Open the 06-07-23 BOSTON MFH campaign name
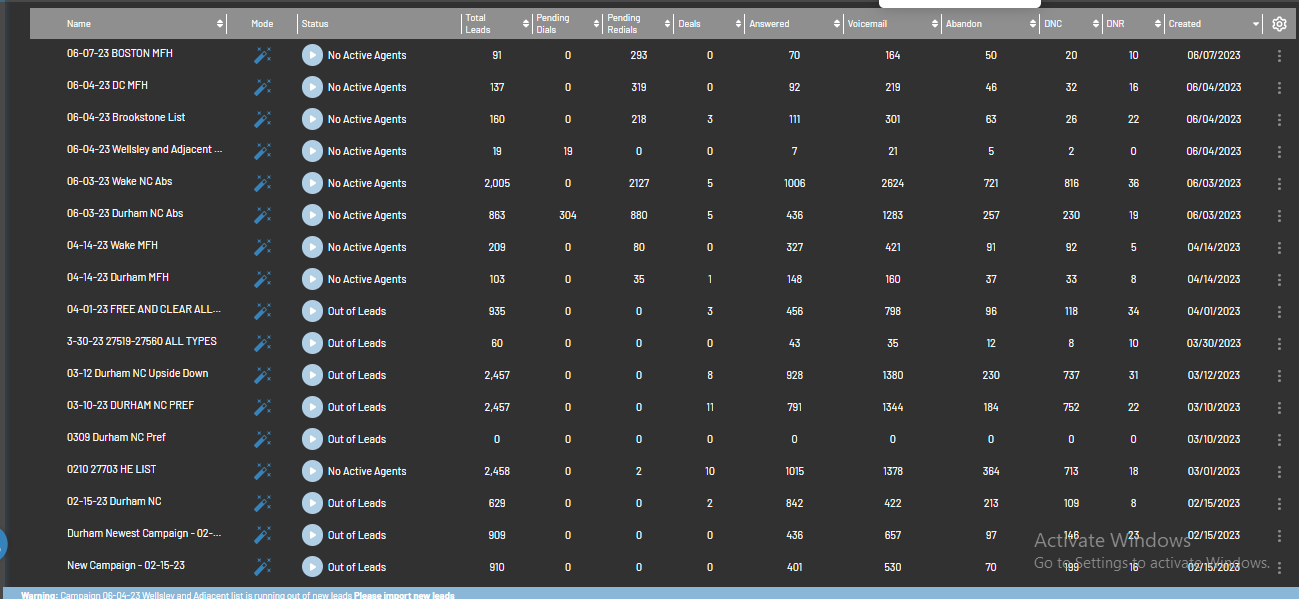Image resolution: width=1299 pixels, height=599 pixels. [120, 54]
